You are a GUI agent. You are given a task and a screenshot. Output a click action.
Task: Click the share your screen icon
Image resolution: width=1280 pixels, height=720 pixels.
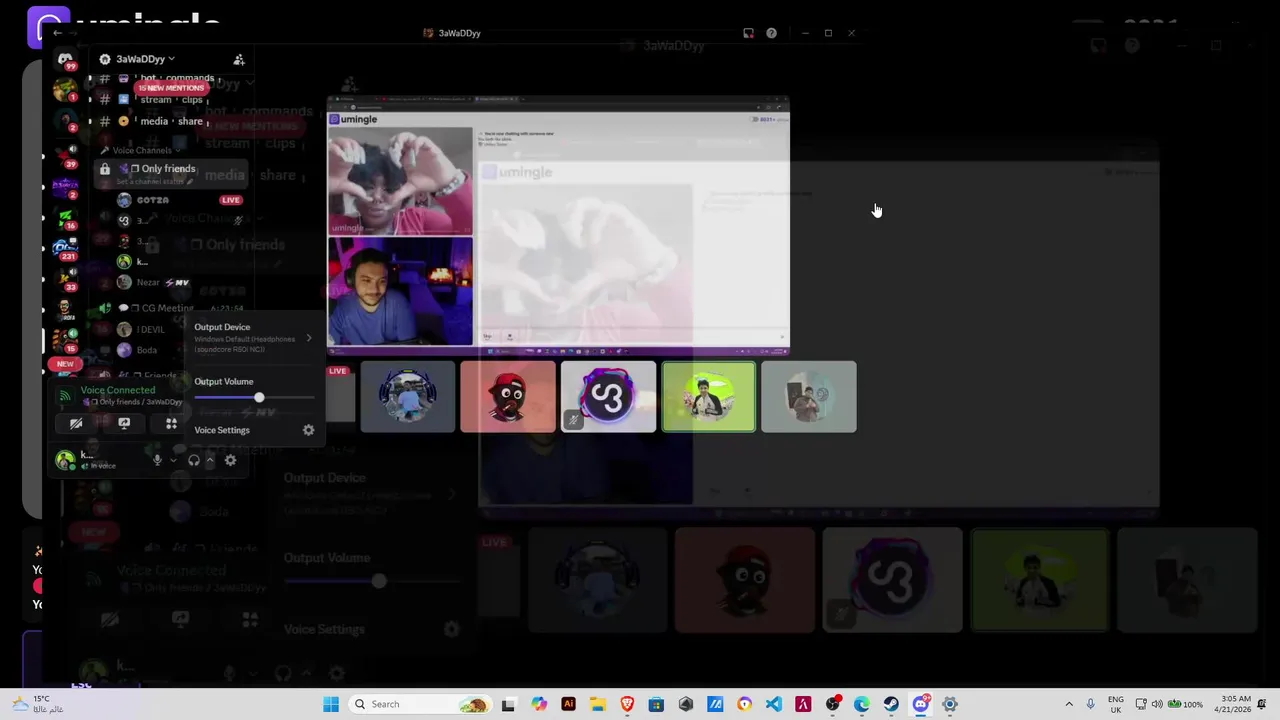(x=124, y=424)
